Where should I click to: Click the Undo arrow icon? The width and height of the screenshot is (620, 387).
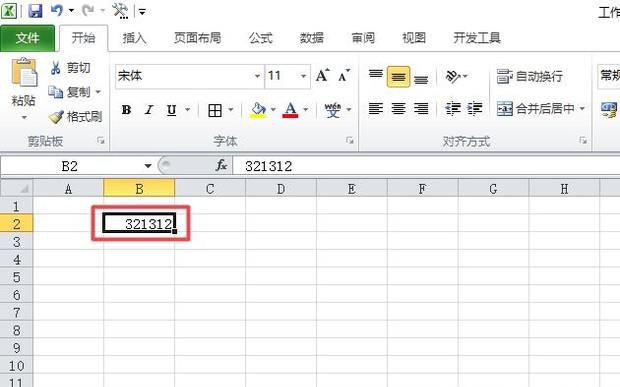(x=57, y=11)
